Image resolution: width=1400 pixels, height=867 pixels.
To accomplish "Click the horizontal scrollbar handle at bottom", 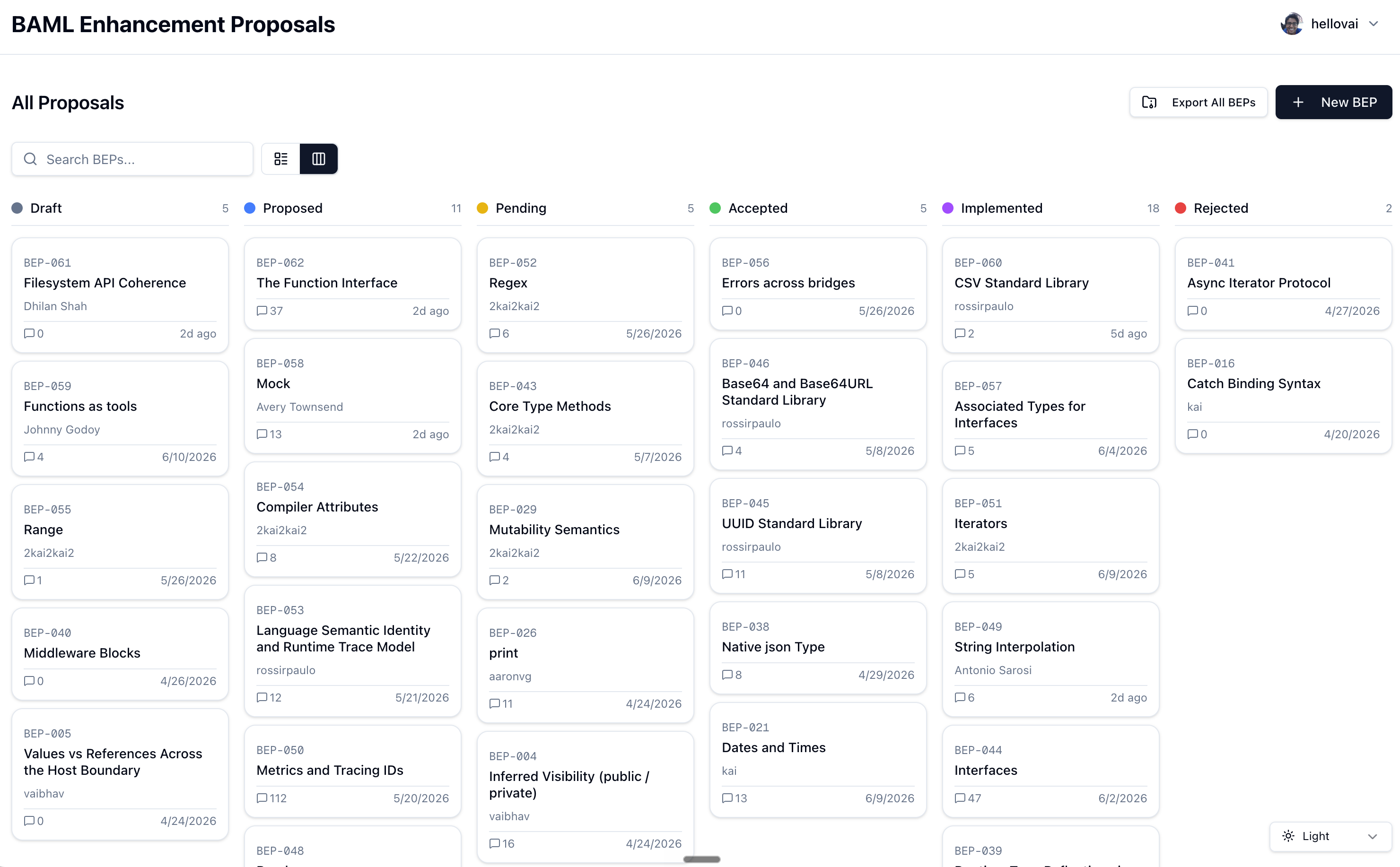I will pos(701,859).
